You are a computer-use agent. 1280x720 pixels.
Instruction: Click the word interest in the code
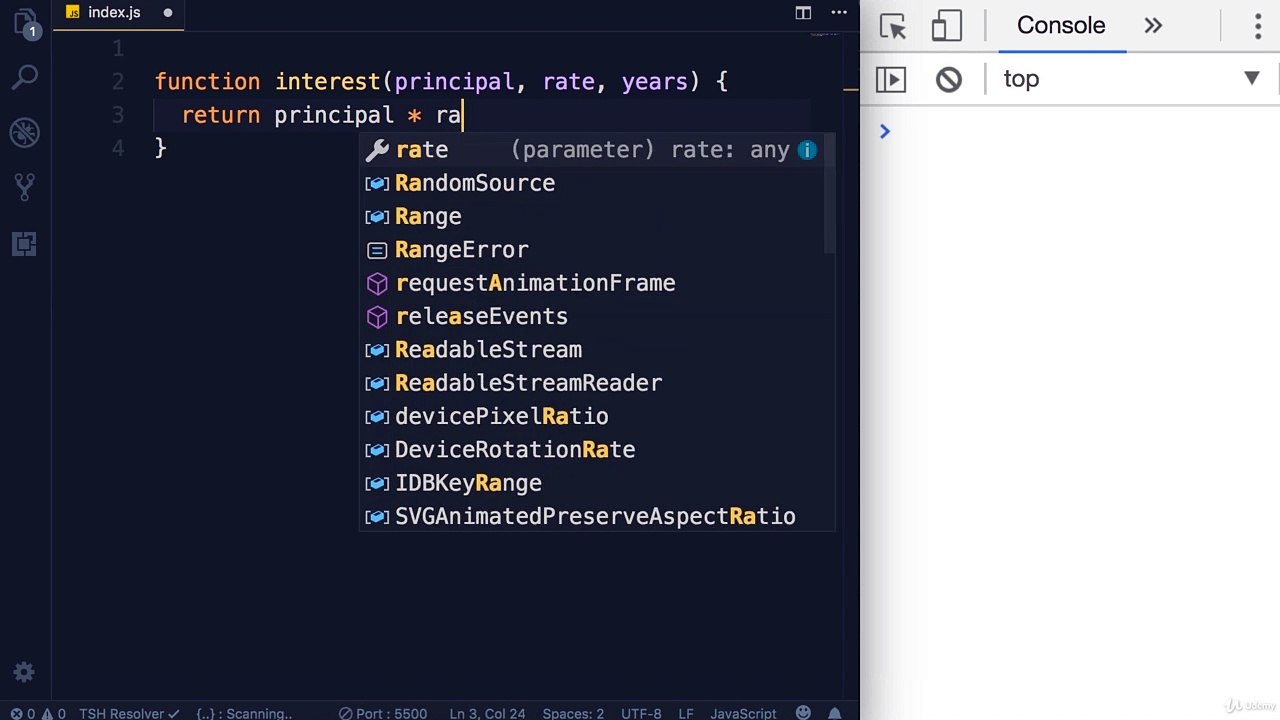tap(328, 82)
